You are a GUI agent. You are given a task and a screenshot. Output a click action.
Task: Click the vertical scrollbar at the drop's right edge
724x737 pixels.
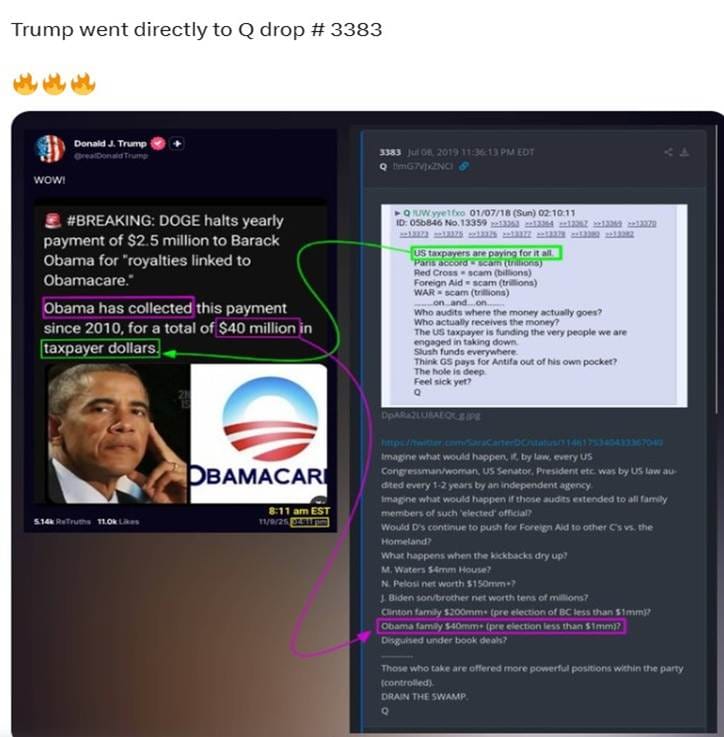coord(716,270)
